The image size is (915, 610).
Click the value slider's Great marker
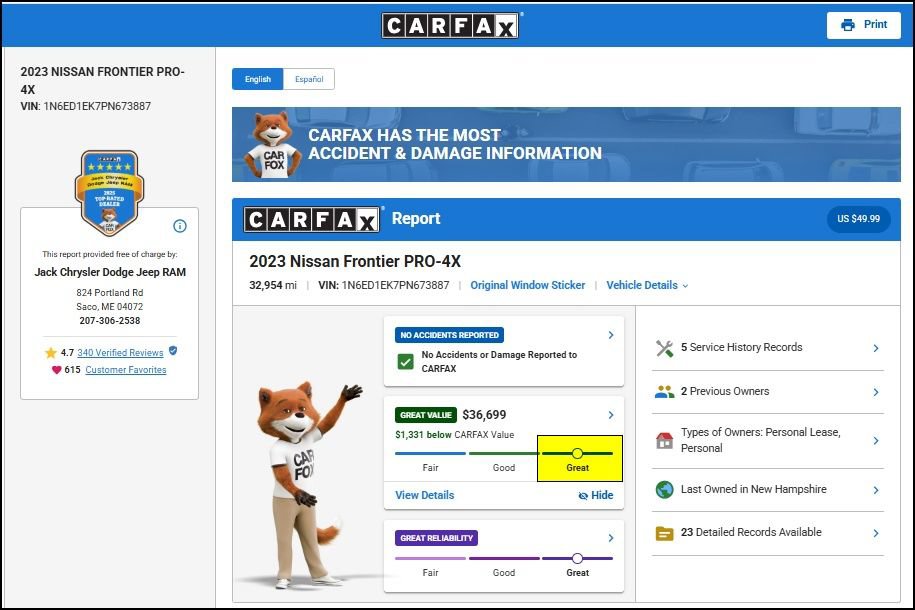click(x=577, y=453)
